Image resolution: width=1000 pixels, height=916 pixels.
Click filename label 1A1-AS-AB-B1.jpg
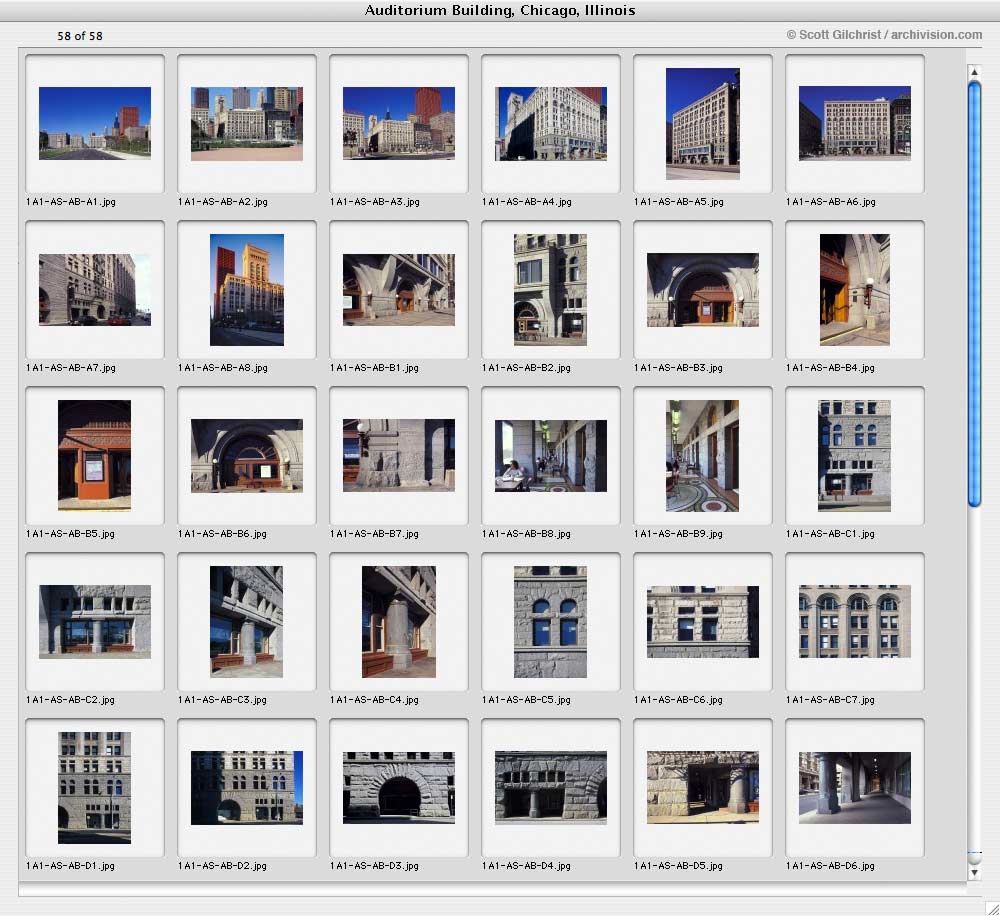point(374,367)
